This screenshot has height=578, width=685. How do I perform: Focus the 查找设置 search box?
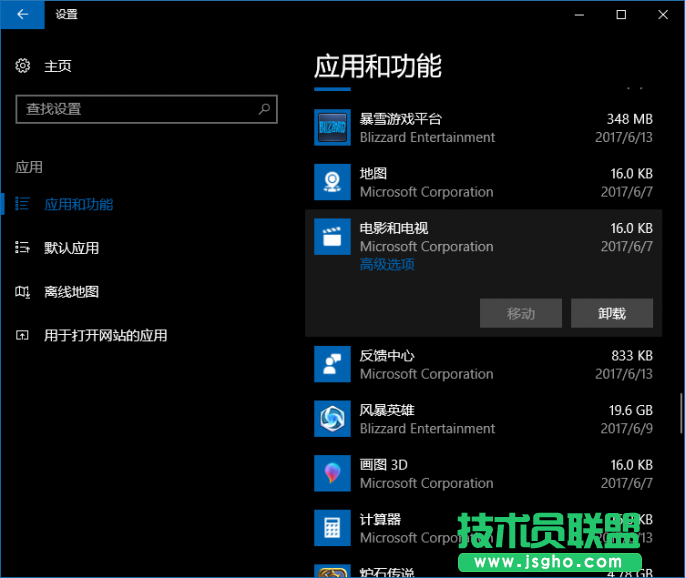146,109
